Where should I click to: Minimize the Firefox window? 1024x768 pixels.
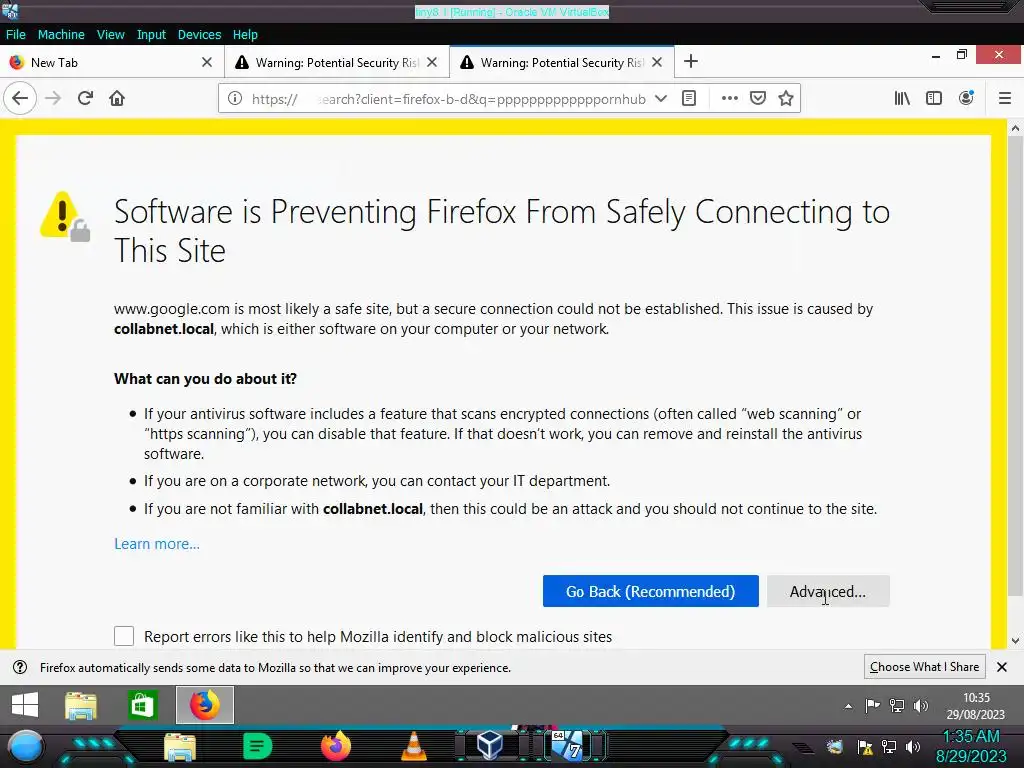point(936,56)
